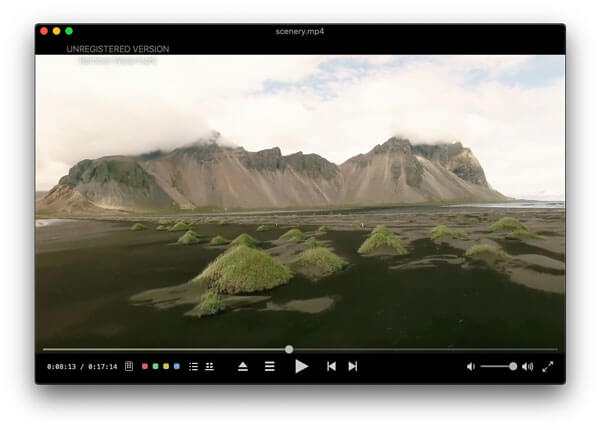Play the scenery.mp4 video
The width and height of the screenshot is (600, 430).
point(302,366)
